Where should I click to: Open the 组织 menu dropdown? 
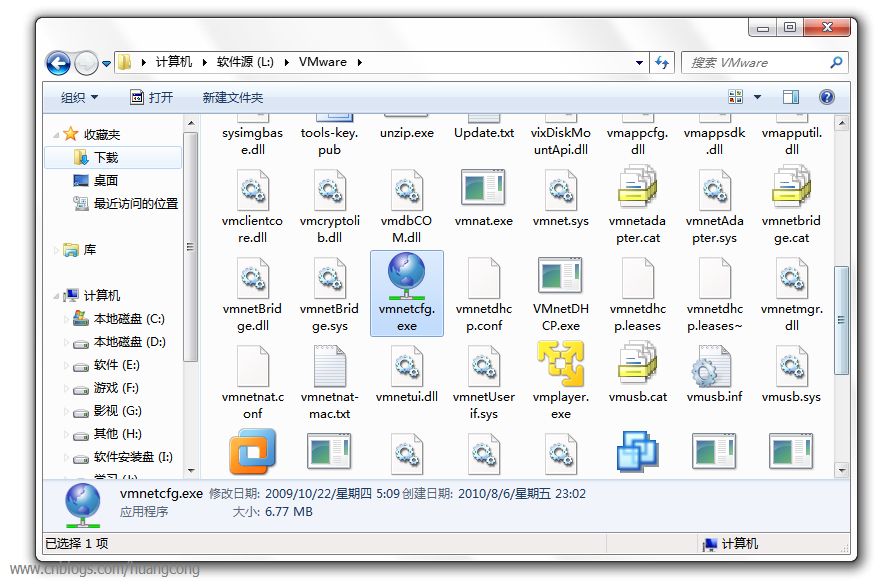coord(79,98)
